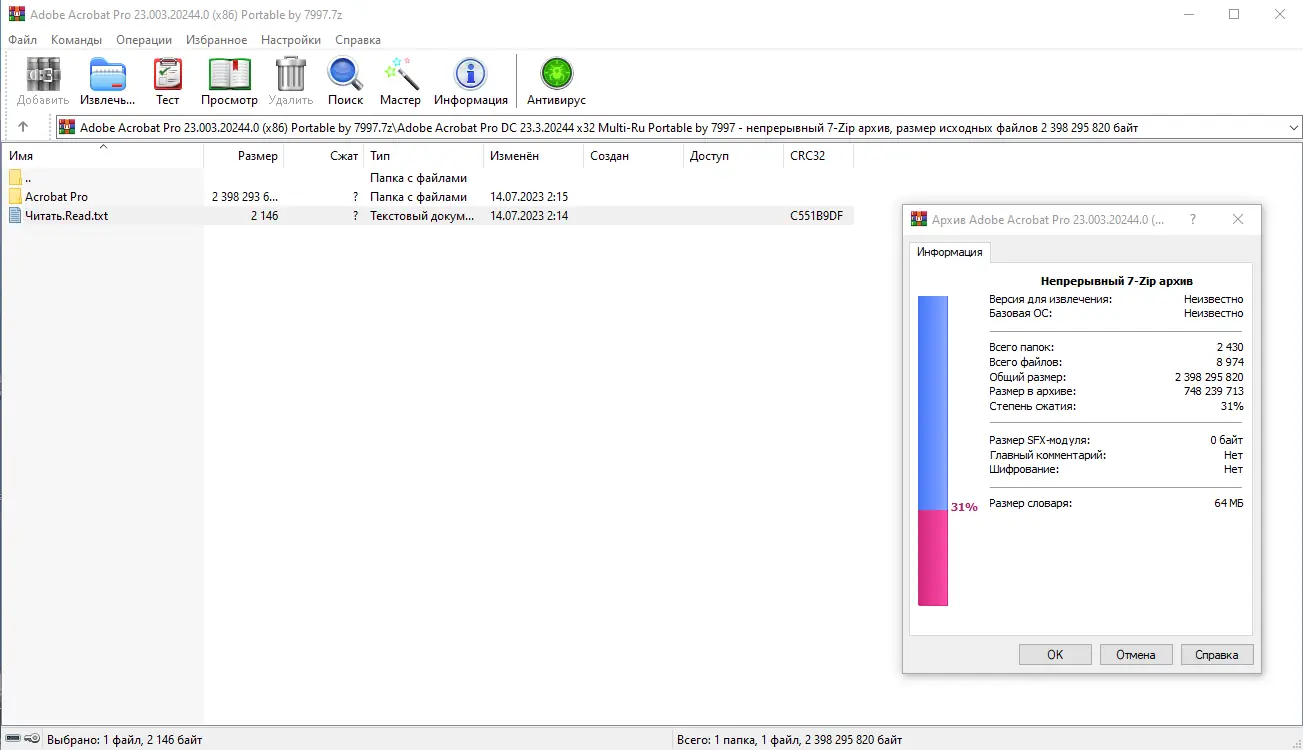Run the Антивирус virus scan tool
Screen dimensions: 1303x750
point(556,80)
